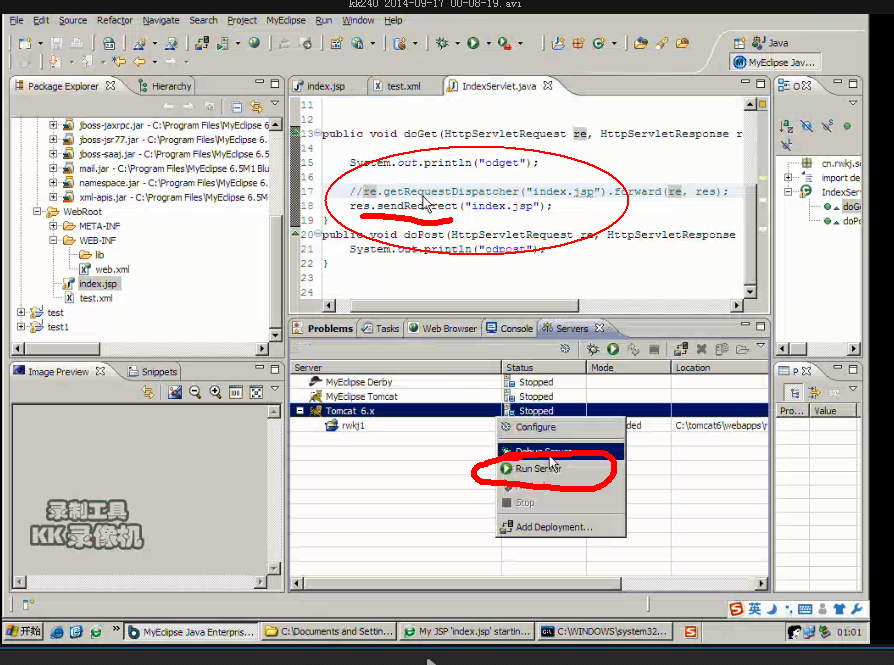Click Servers view horizontal scrollbar
894x665 pixels.
click(x=462, y=583)
